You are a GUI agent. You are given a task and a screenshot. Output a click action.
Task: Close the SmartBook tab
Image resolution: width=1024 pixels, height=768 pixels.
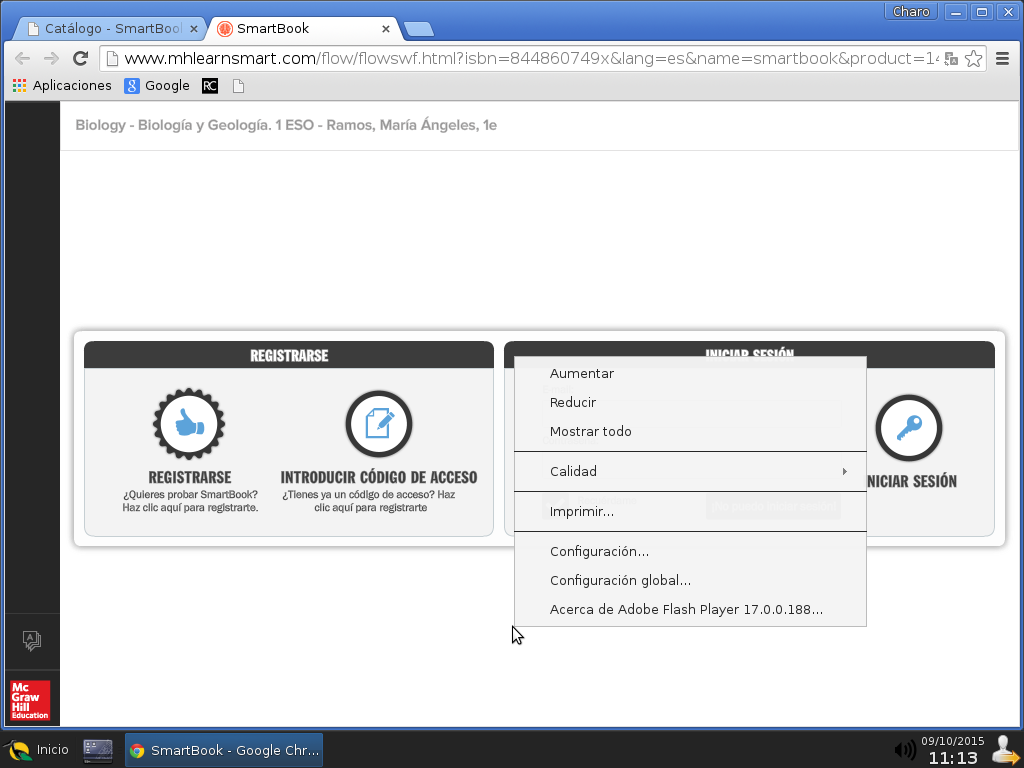pyautogui.click(x=385, y=29)
